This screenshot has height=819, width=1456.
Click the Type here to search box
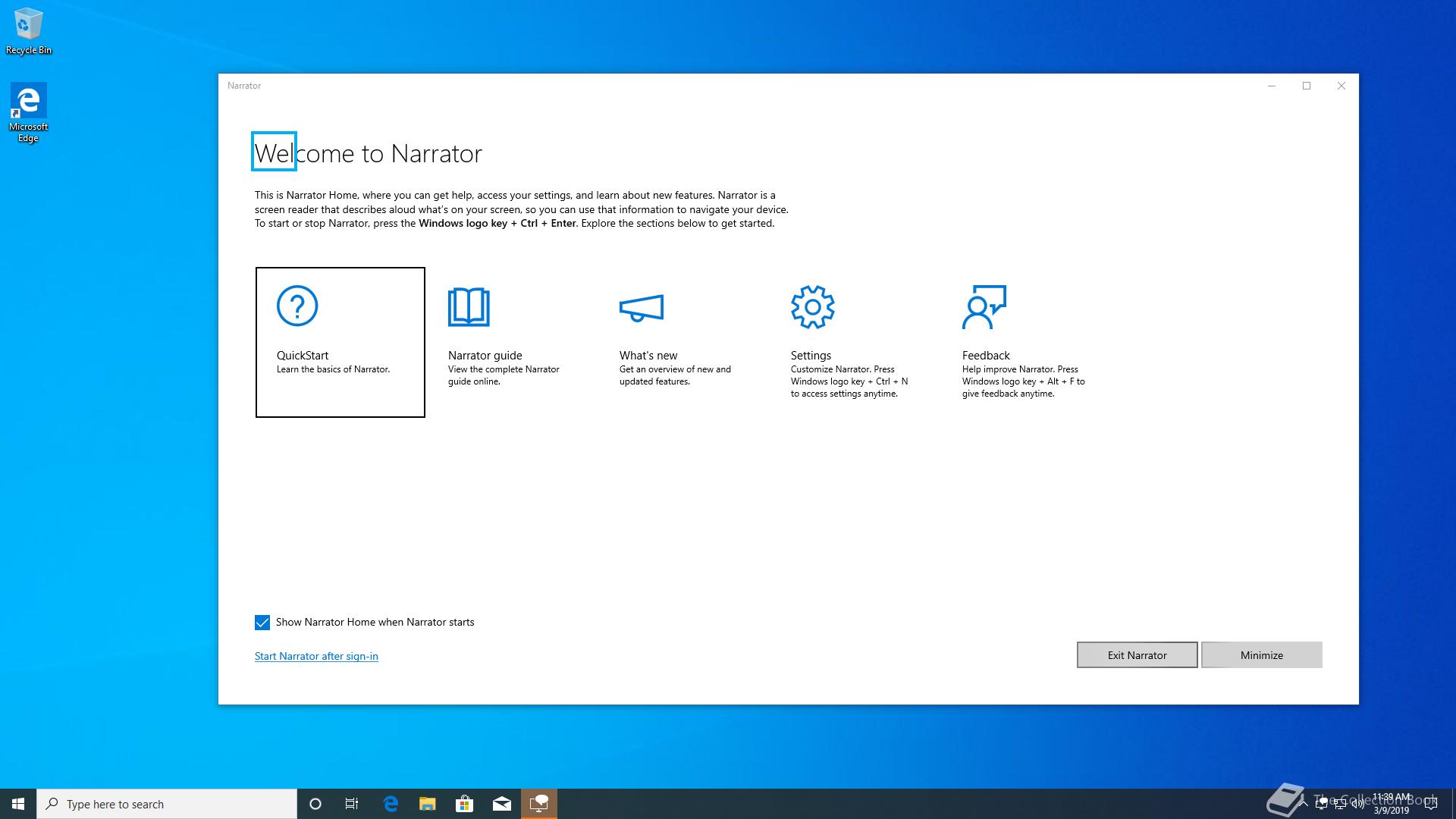click(167, 804)
